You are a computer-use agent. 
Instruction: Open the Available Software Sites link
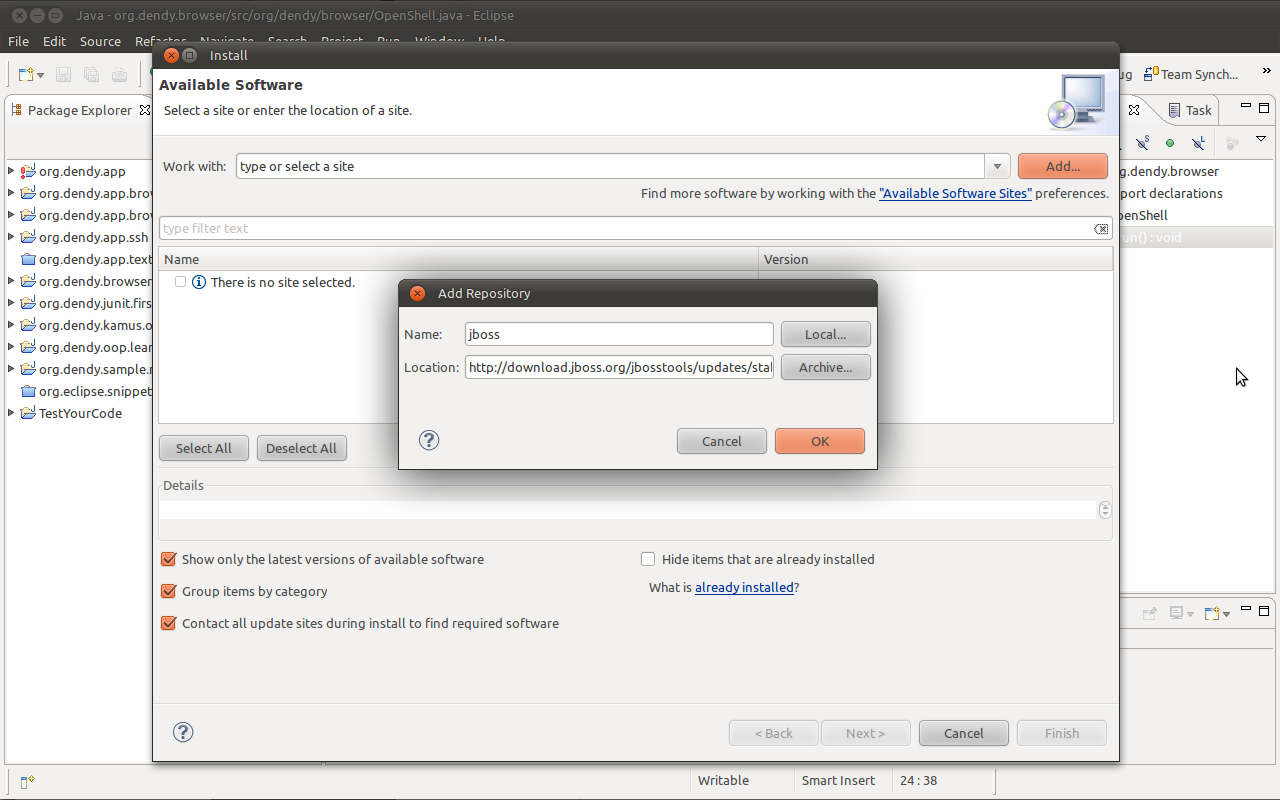pos(955,193)
